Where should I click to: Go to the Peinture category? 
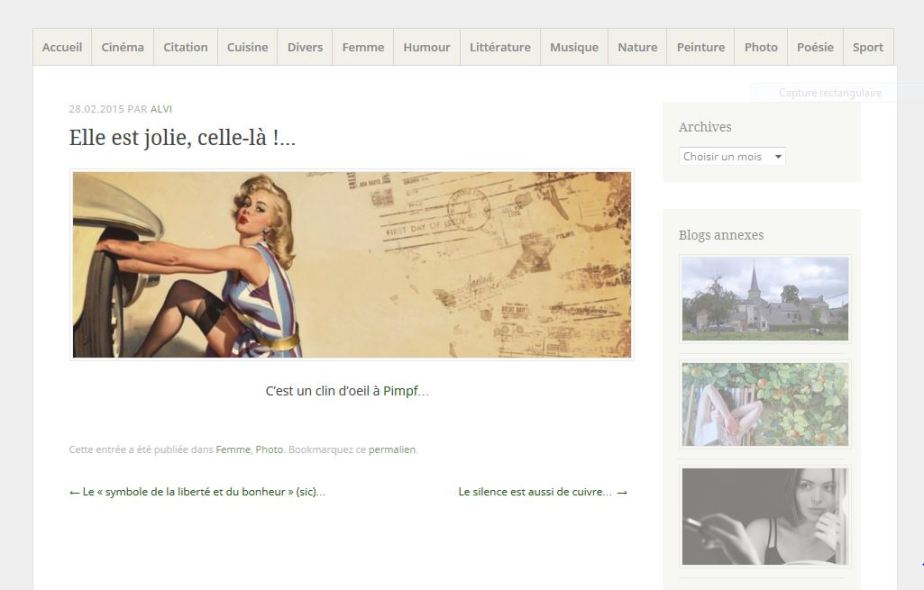pos(700,47)
